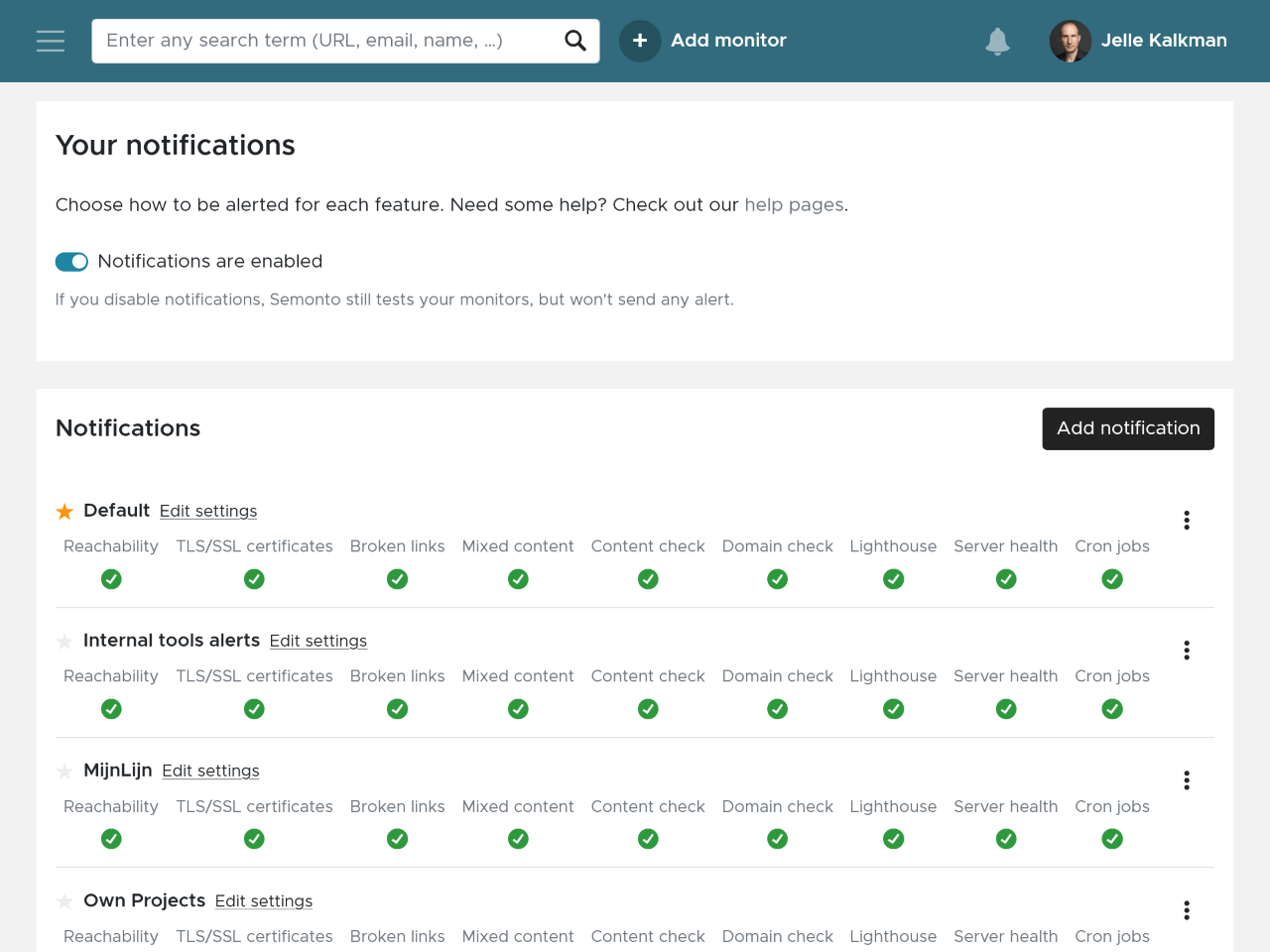The width and height of the screenshot is (1270, 952).
Task: Toggle Server health check in MijnLijn row
Action: pos(1006,839)
